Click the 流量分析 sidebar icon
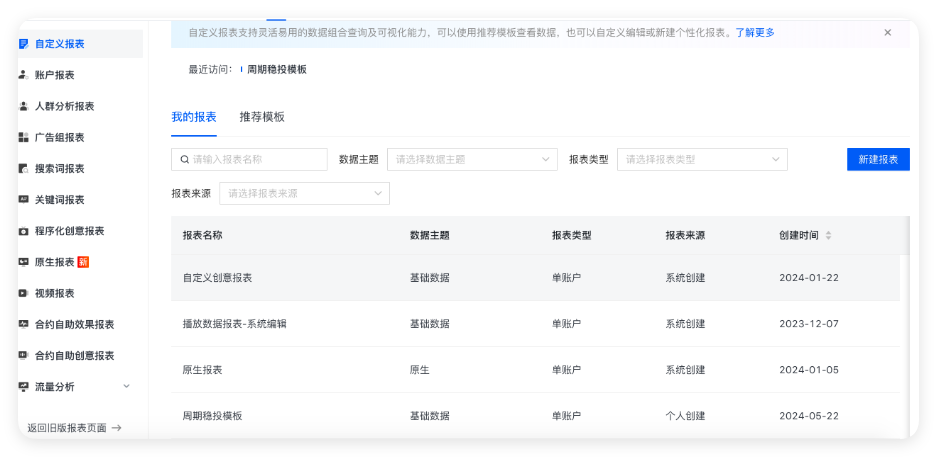Viewport: 937px width, 457px height. coord(24,387)
